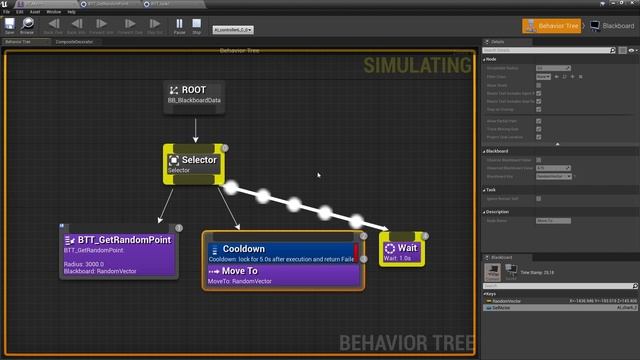Click the Back Into step icon

(77, 24)
